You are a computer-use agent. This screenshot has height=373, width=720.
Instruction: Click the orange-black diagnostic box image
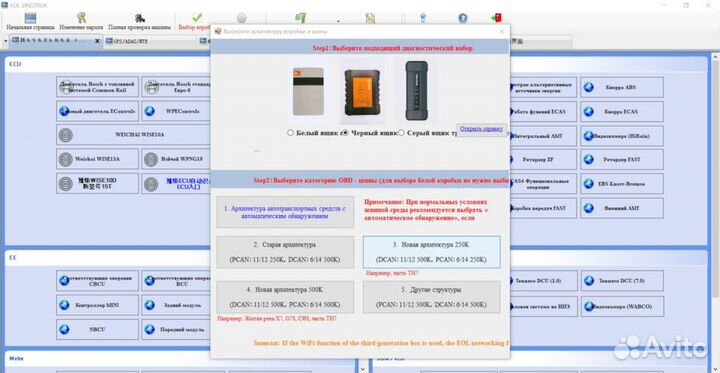(x=362, y=92)
